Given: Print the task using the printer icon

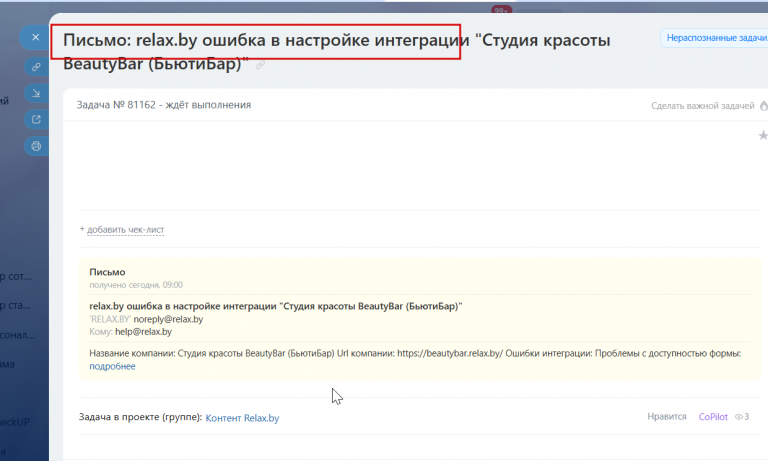Looking at the screenshot, I should [36, 146].
